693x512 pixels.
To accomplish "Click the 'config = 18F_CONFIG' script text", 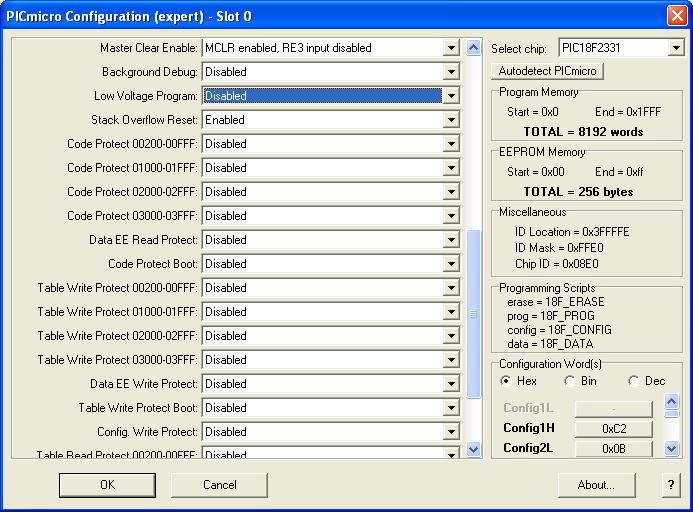I will (560, 330).
